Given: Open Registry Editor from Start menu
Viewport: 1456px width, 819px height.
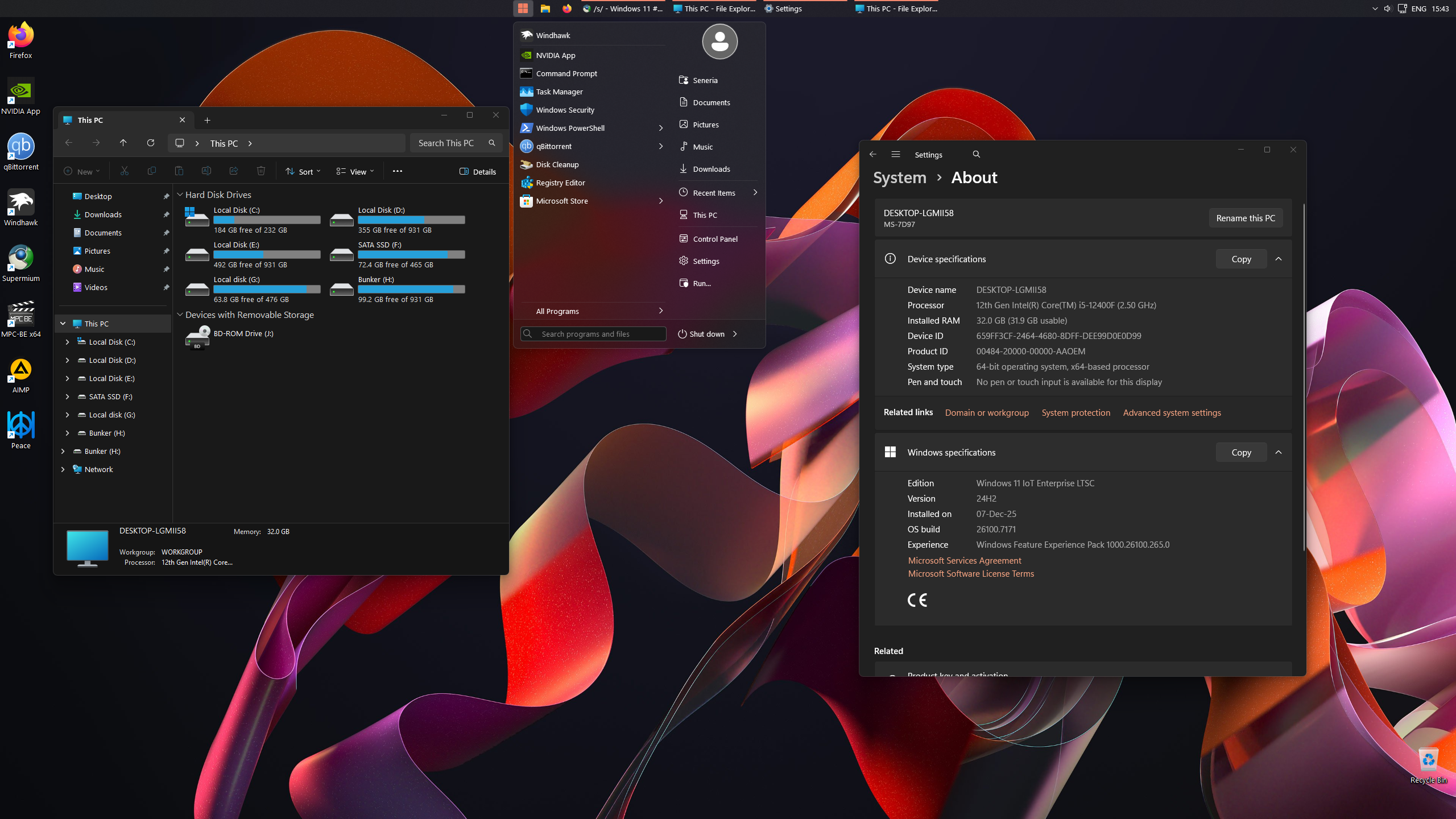Looking at the screenshot, I should click(x=560, y=183).
